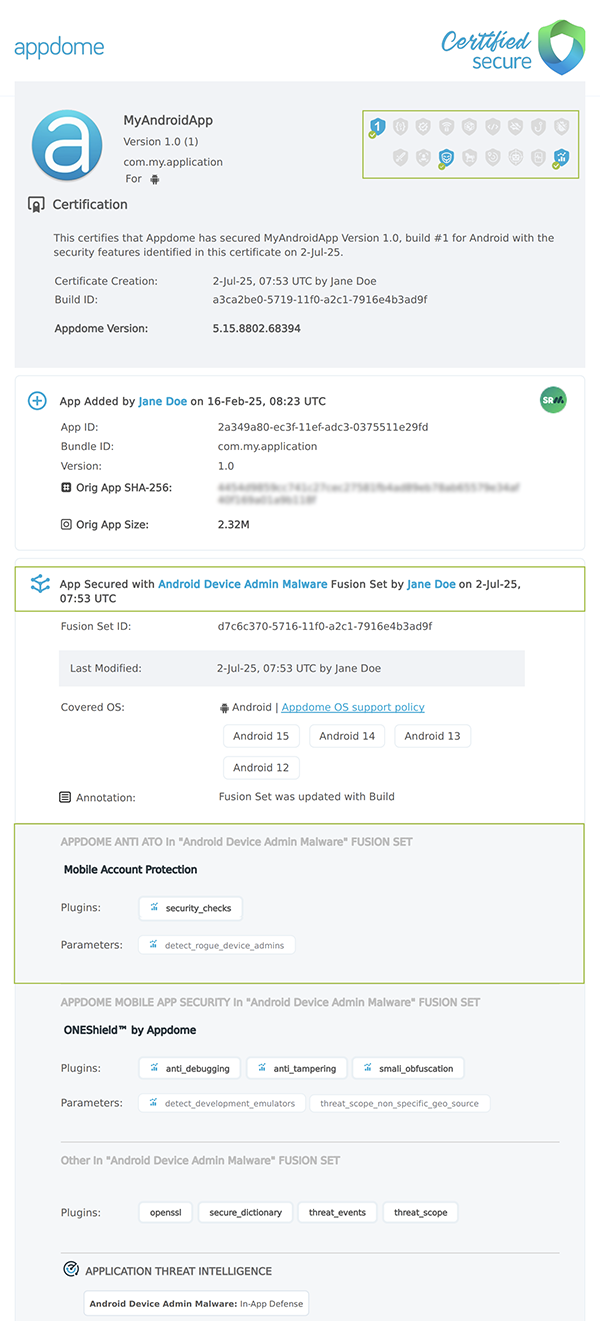Screen dimensions: 600x1321
Task: Click the Annotation note icon
Action: 65,797
